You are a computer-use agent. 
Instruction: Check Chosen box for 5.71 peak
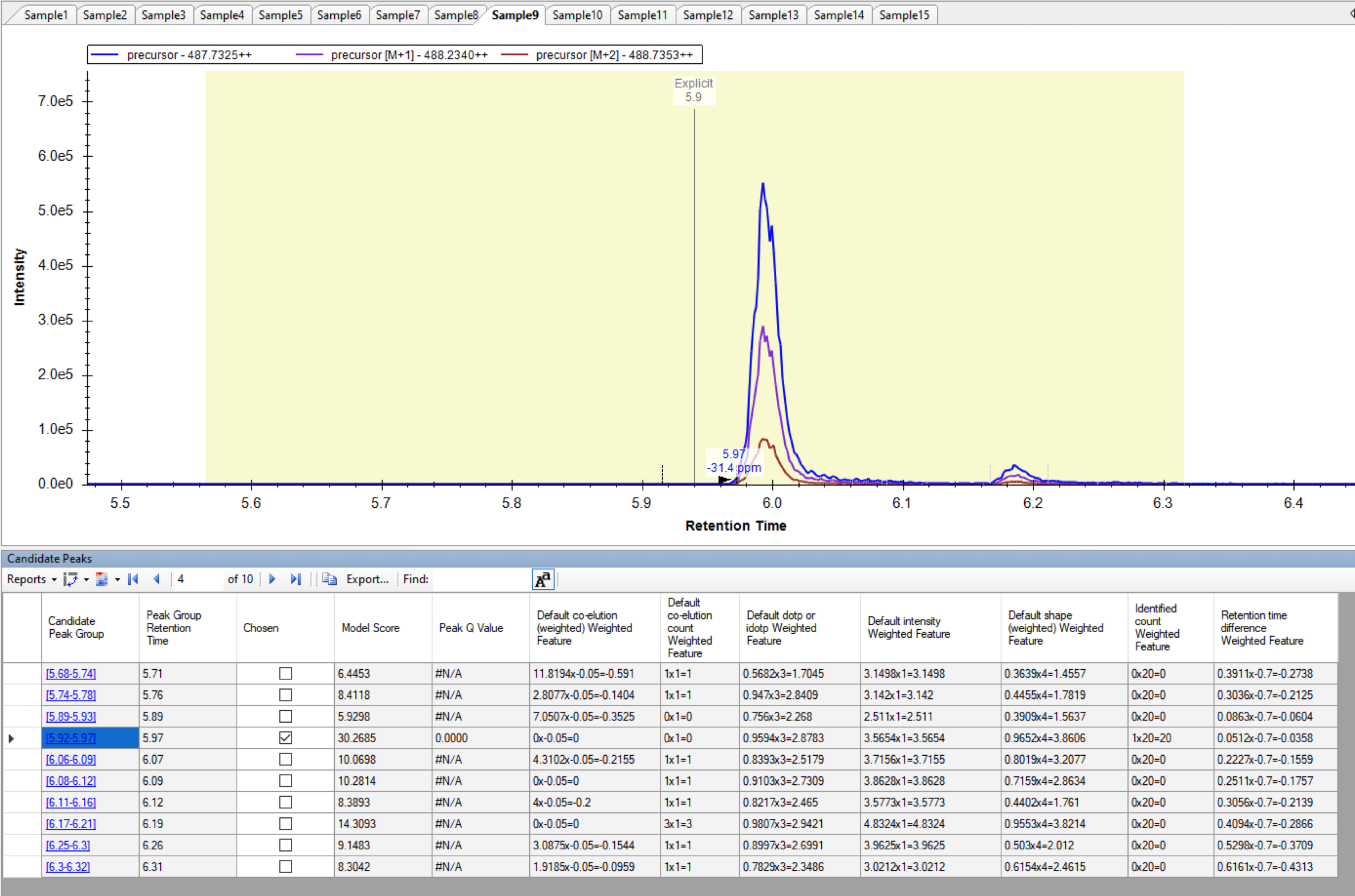285,674
